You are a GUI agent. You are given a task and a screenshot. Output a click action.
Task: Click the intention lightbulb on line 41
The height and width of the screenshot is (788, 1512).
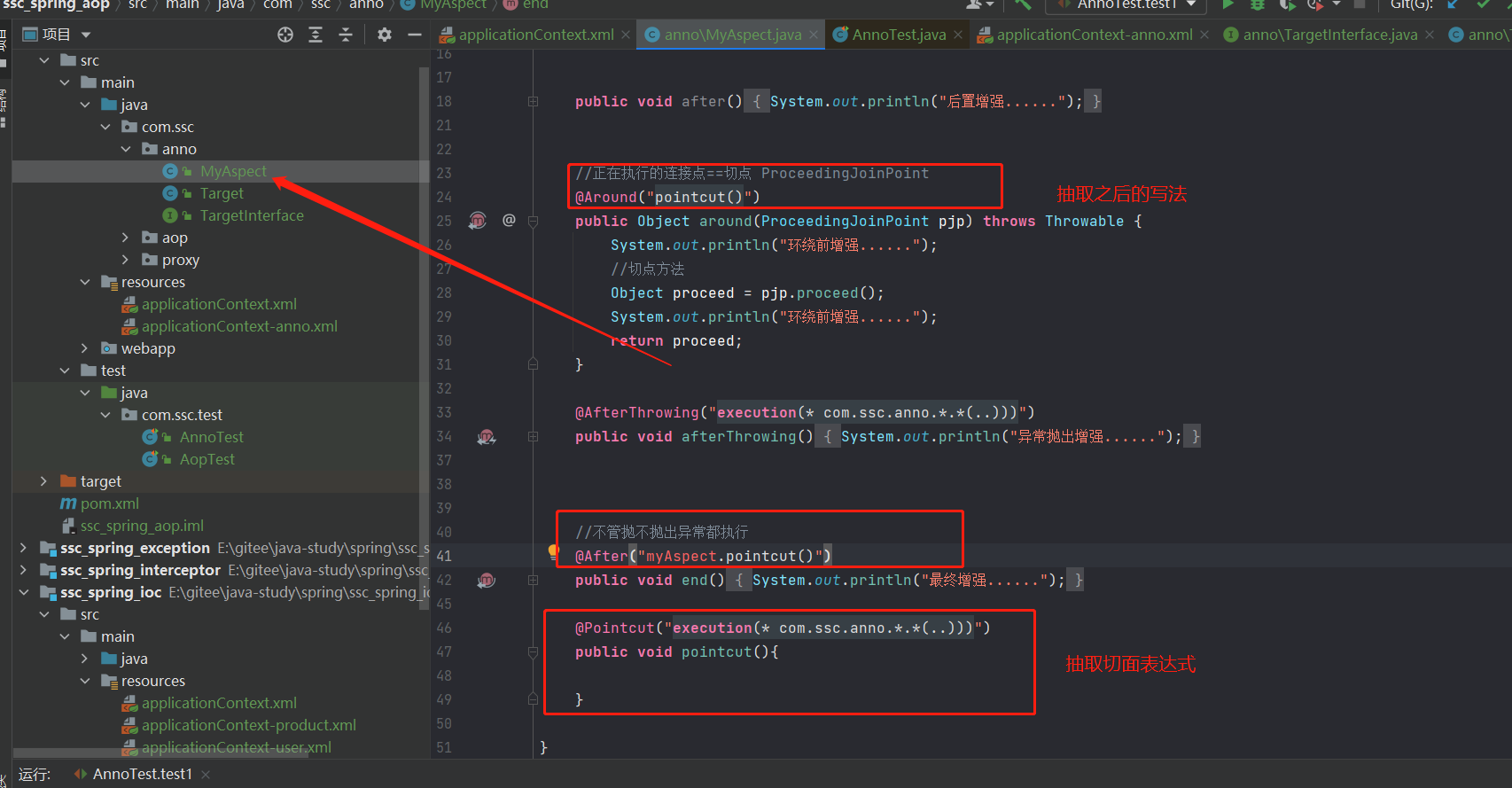553,552
